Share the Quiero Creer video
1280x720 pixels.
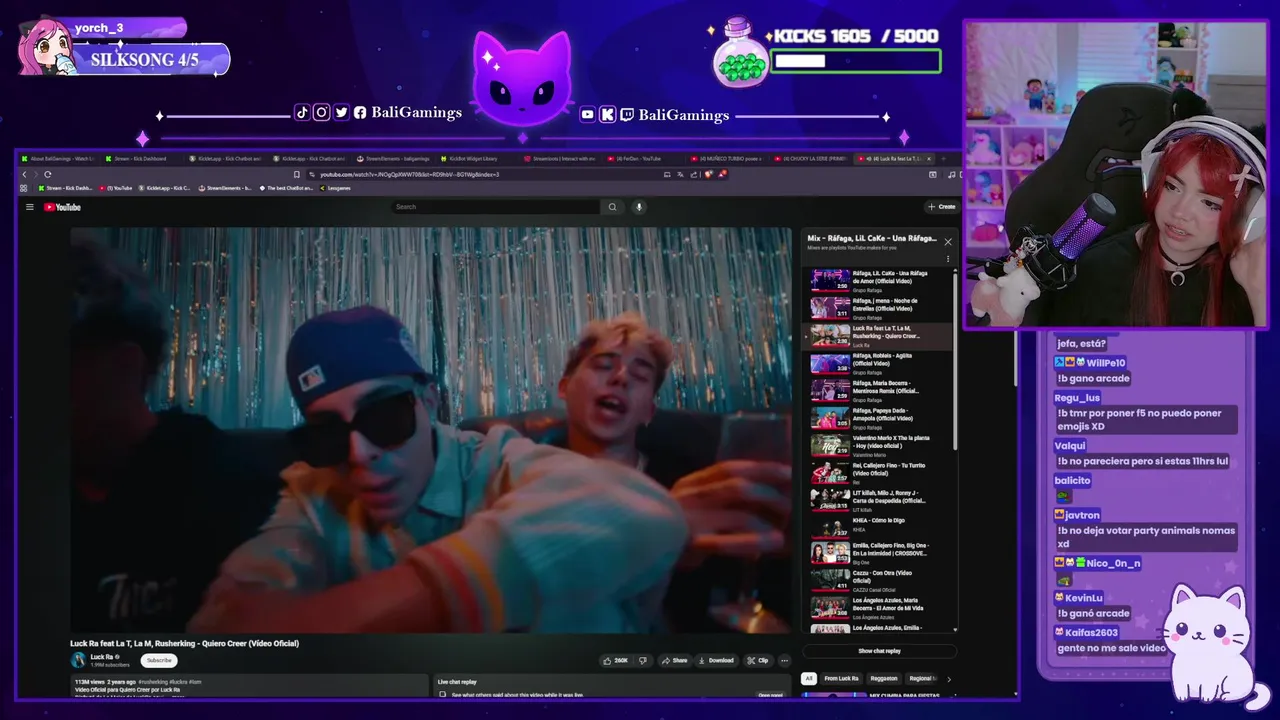pyautogui.click(x=675, y=660)
